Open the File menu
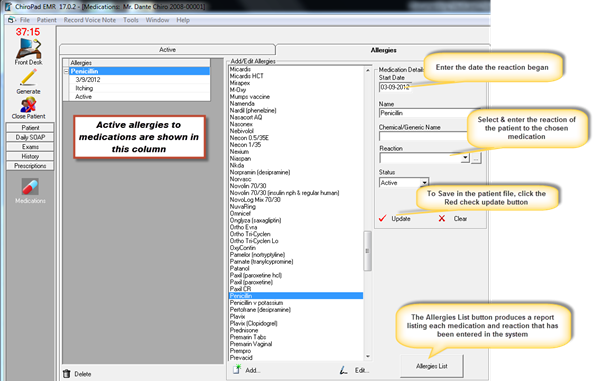 (x=25, y=20)
